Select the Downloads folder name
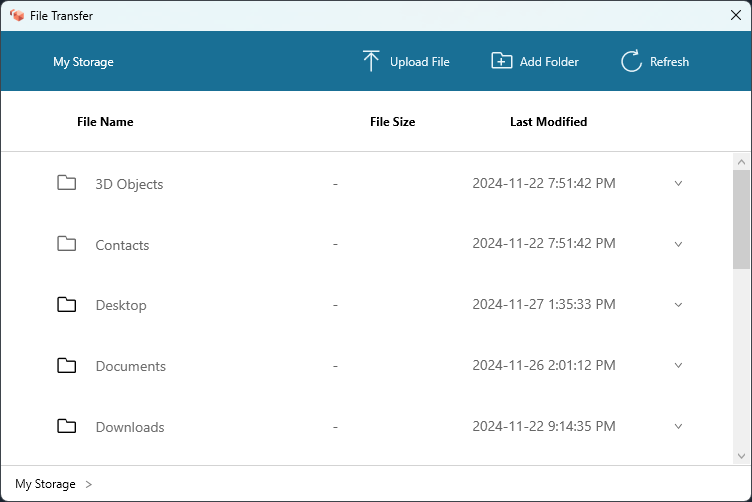 tap(130, 427)
